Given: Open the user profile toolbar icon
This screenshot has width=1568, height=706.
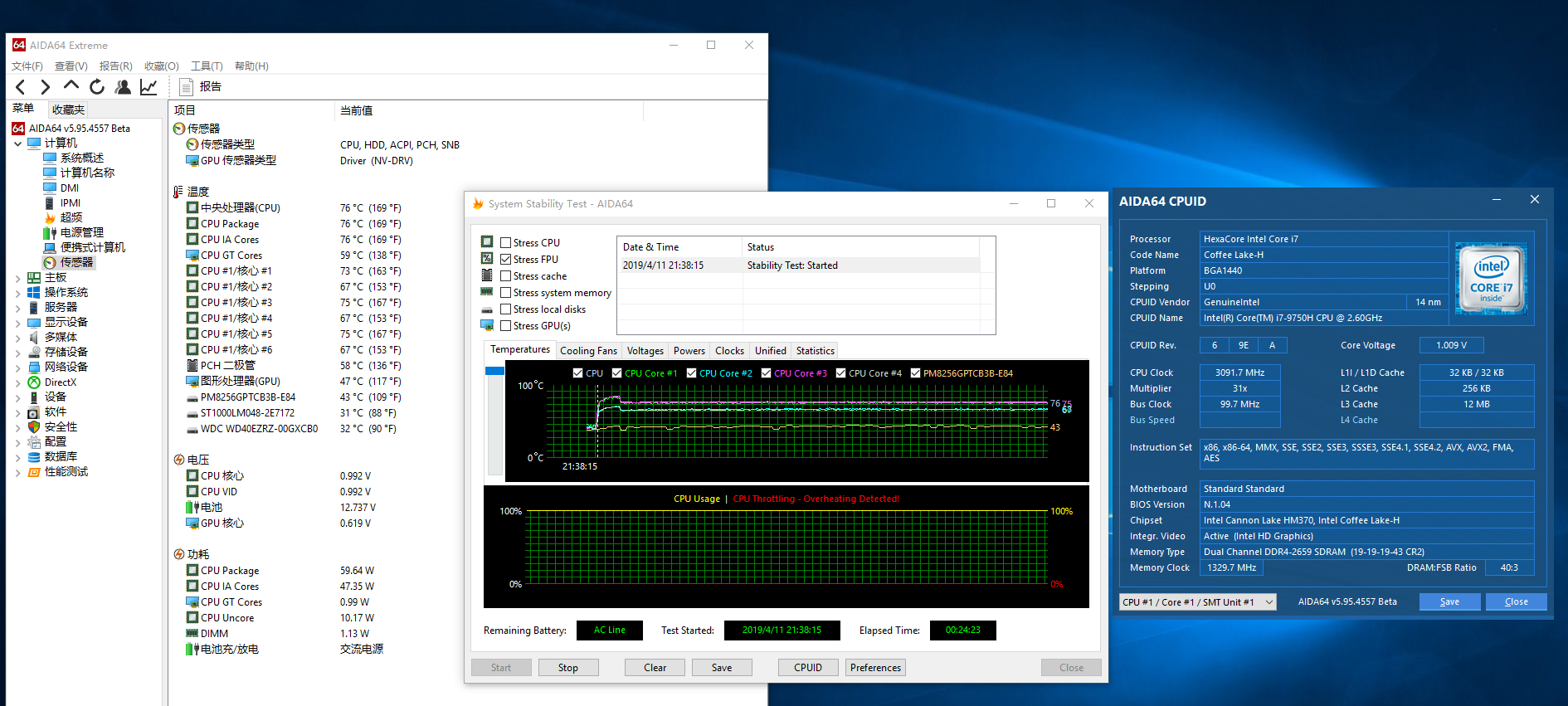Looking at the screenshot, I should click(x=123, y=86).
